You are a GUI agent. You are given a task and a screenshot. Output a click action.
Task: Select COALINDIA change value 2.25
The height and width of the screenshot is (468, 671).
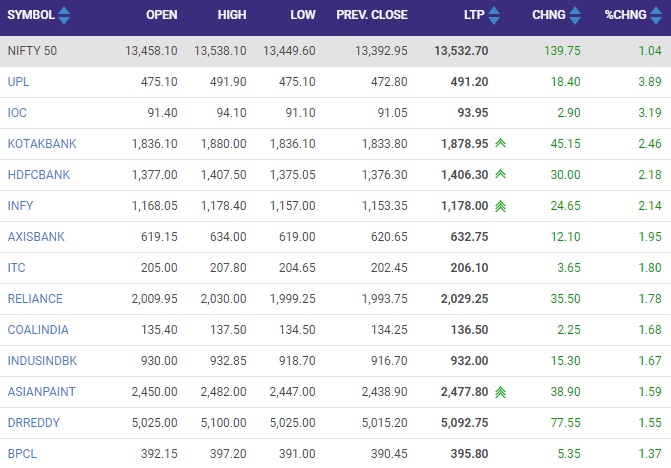[x=569, y=330]
